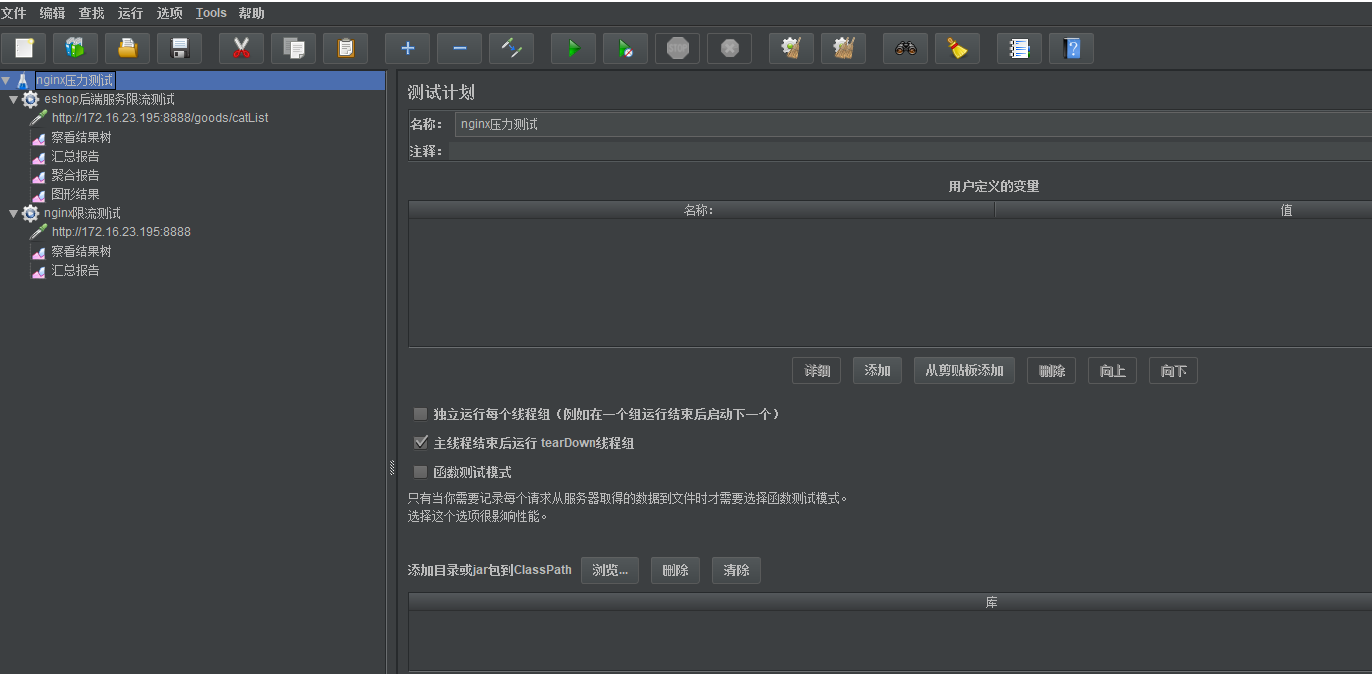Viewport: 1372px width, 674px height.
Task: Stop the running test
Action: point(677,48)
